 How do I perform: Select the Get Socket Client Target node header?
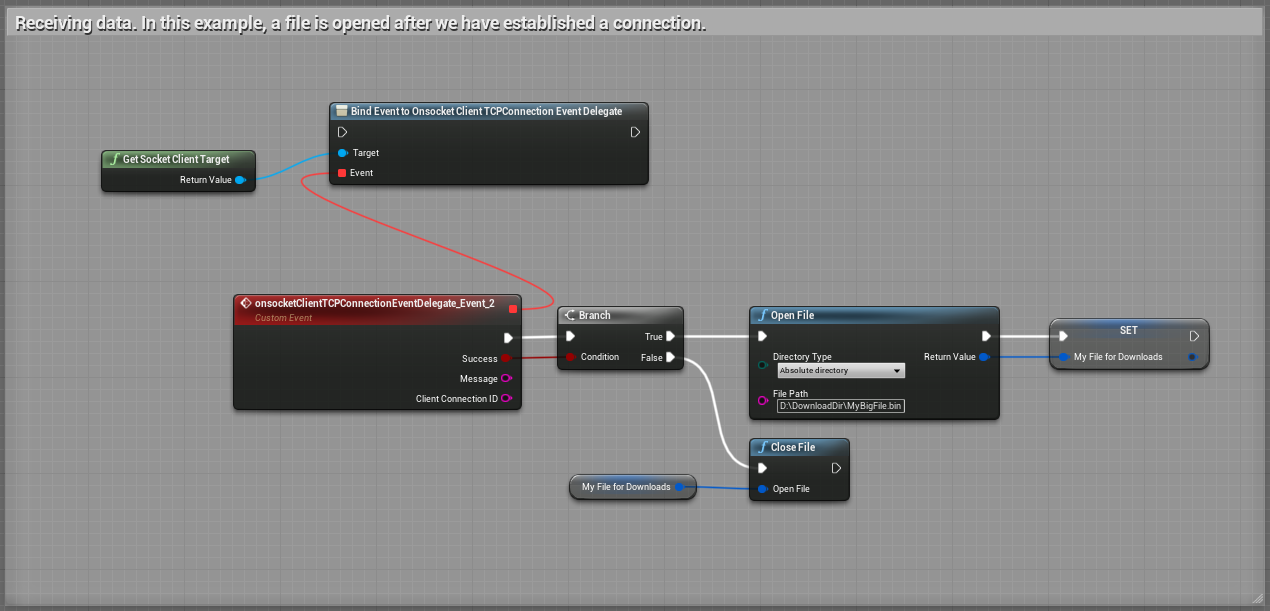177,159
